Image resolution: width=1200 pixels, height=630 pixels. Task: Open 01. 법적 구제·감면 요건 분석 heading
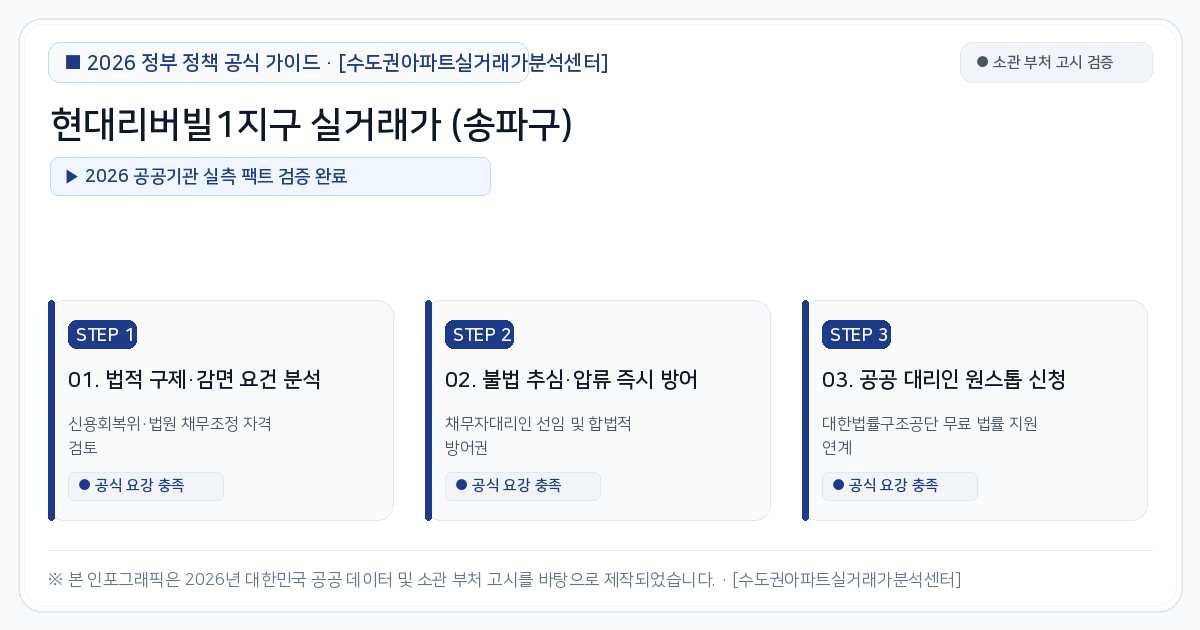click(x=194, y=380)
